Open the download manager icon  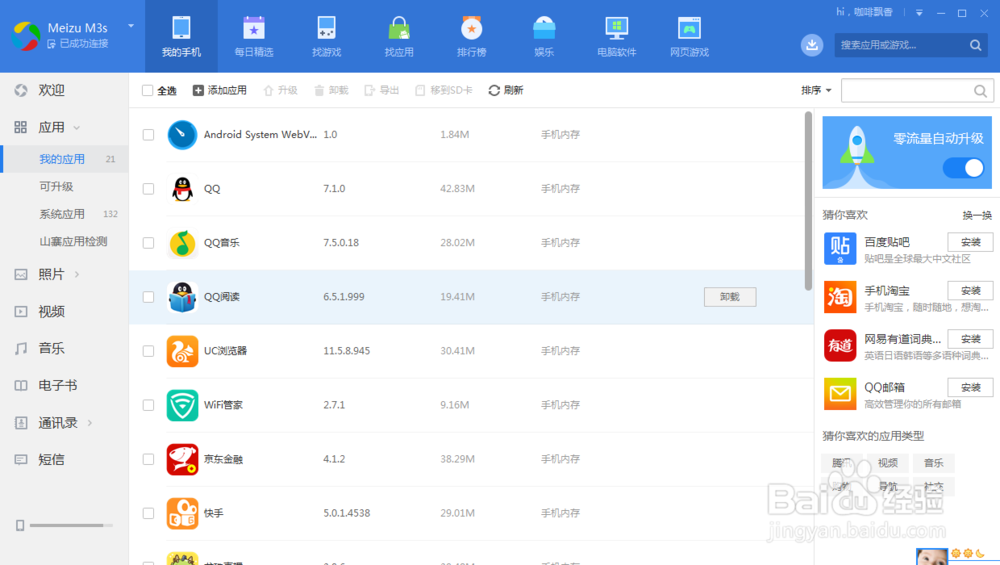(812, 45)
